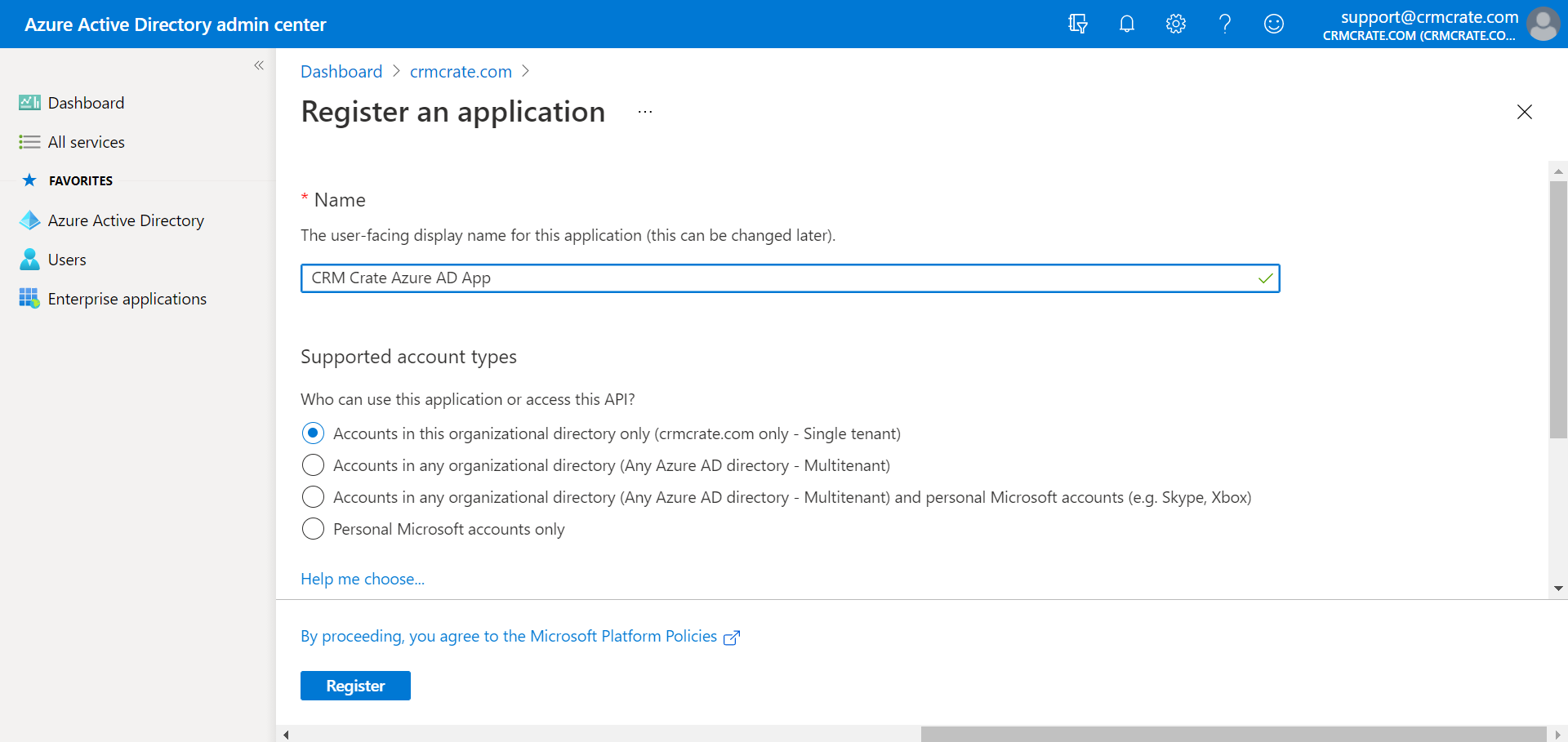Click the All services list icon
Image resolution: width=1568 pixels, height=742 pixels.
point(29,142)
